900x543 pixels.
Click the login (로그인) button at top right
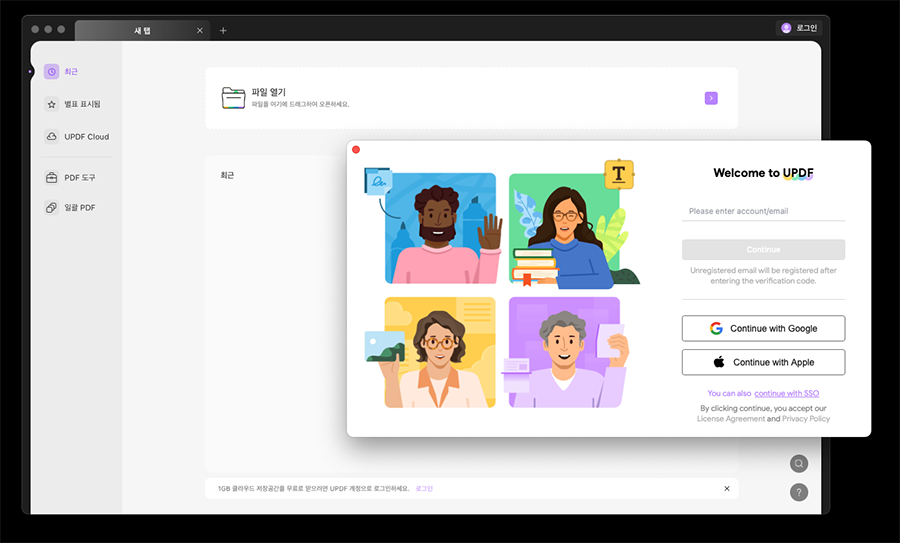click(799, 28)
